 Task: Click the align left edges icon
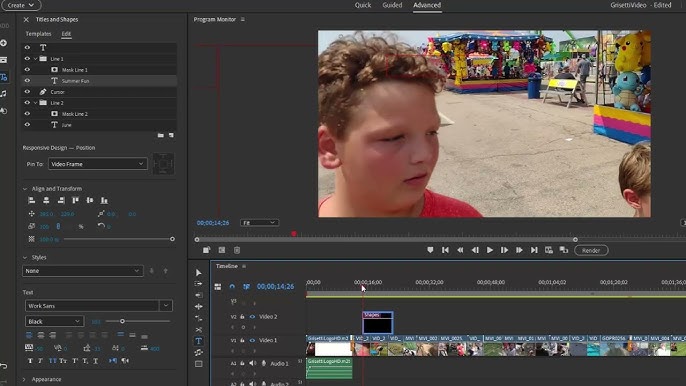[x=32, y=200]
